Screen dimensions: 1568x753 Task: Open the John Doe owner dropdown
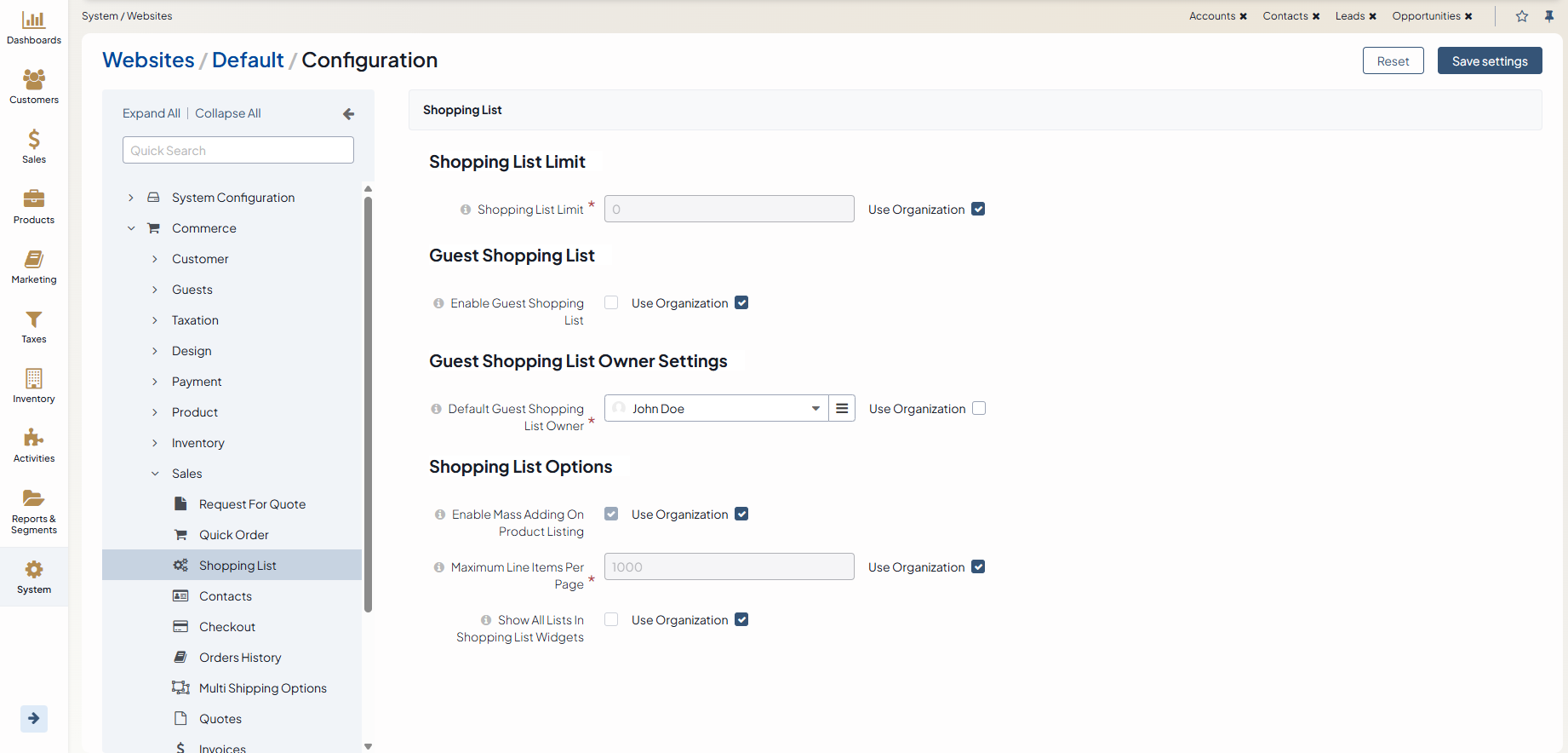(x=716, y=409)
